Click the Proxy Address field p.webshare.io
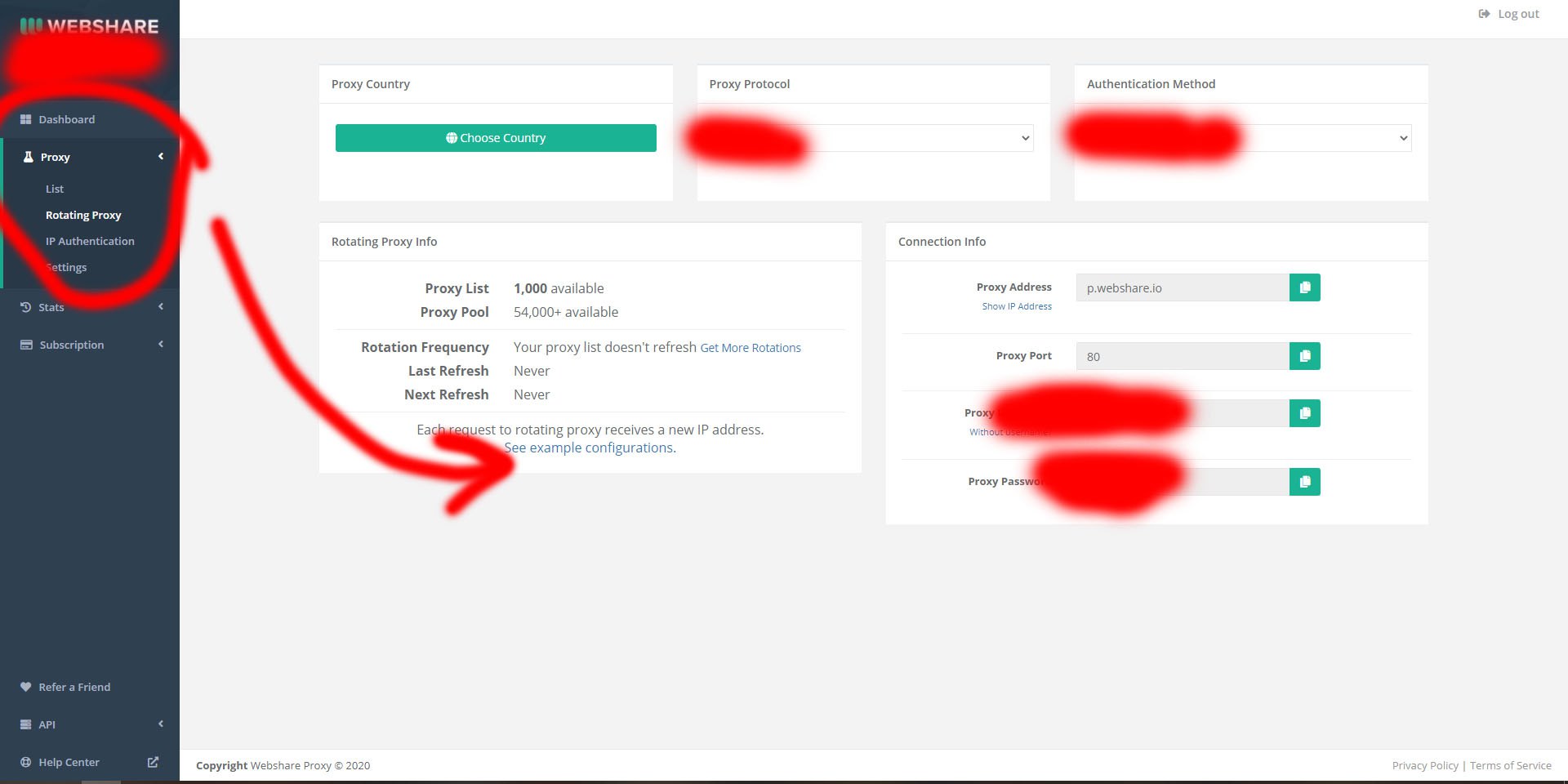 [x=1183, y=287]
